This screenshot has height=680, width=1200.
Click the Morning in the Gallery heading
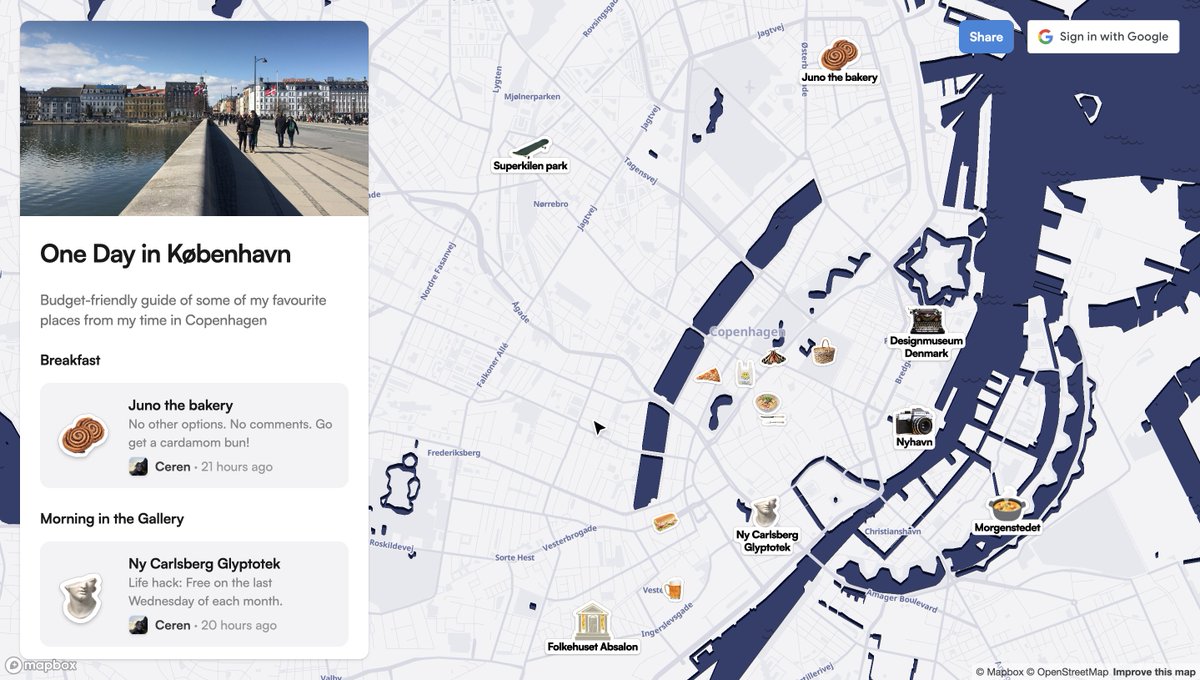(x=112, y=519)
